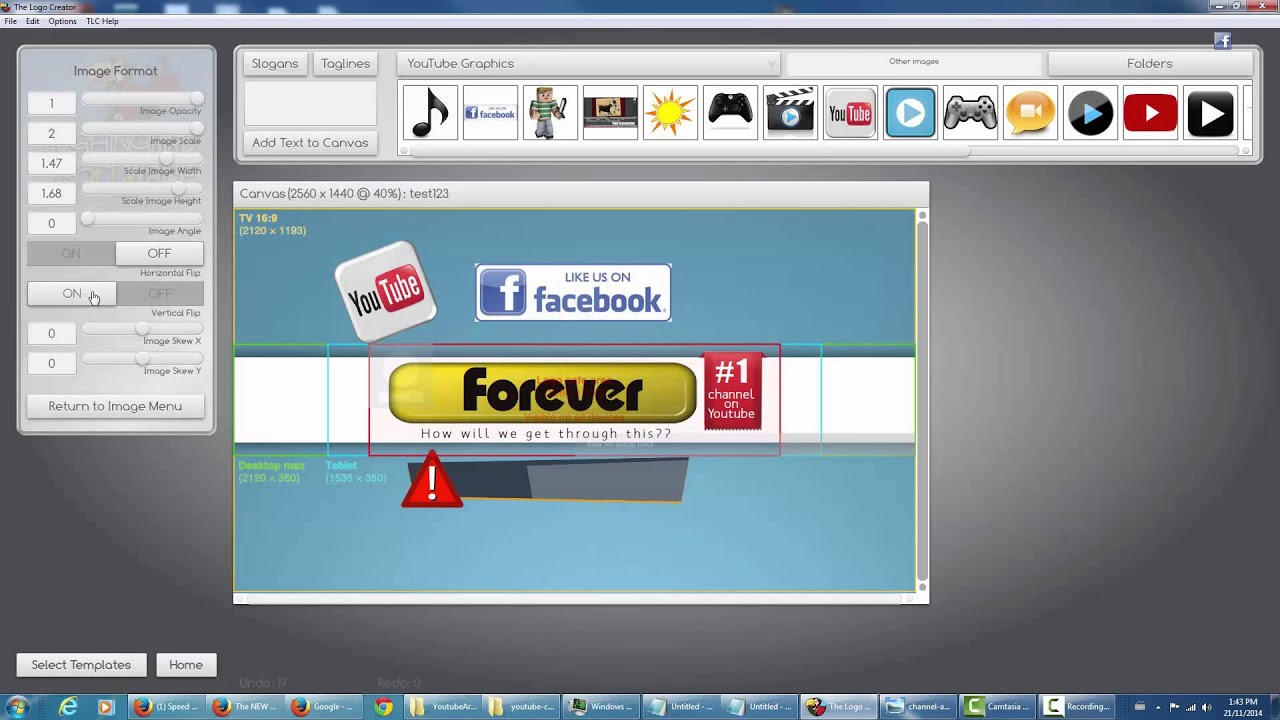Select the Like us on Facebook canvas image

coord(573,292)
